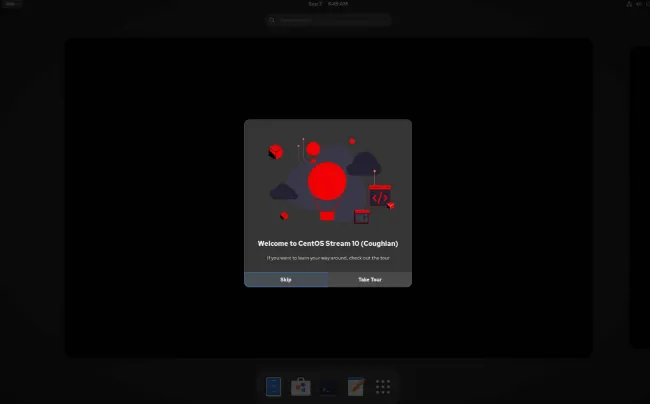Open the clock and calendar menu

tap(324, 4)
